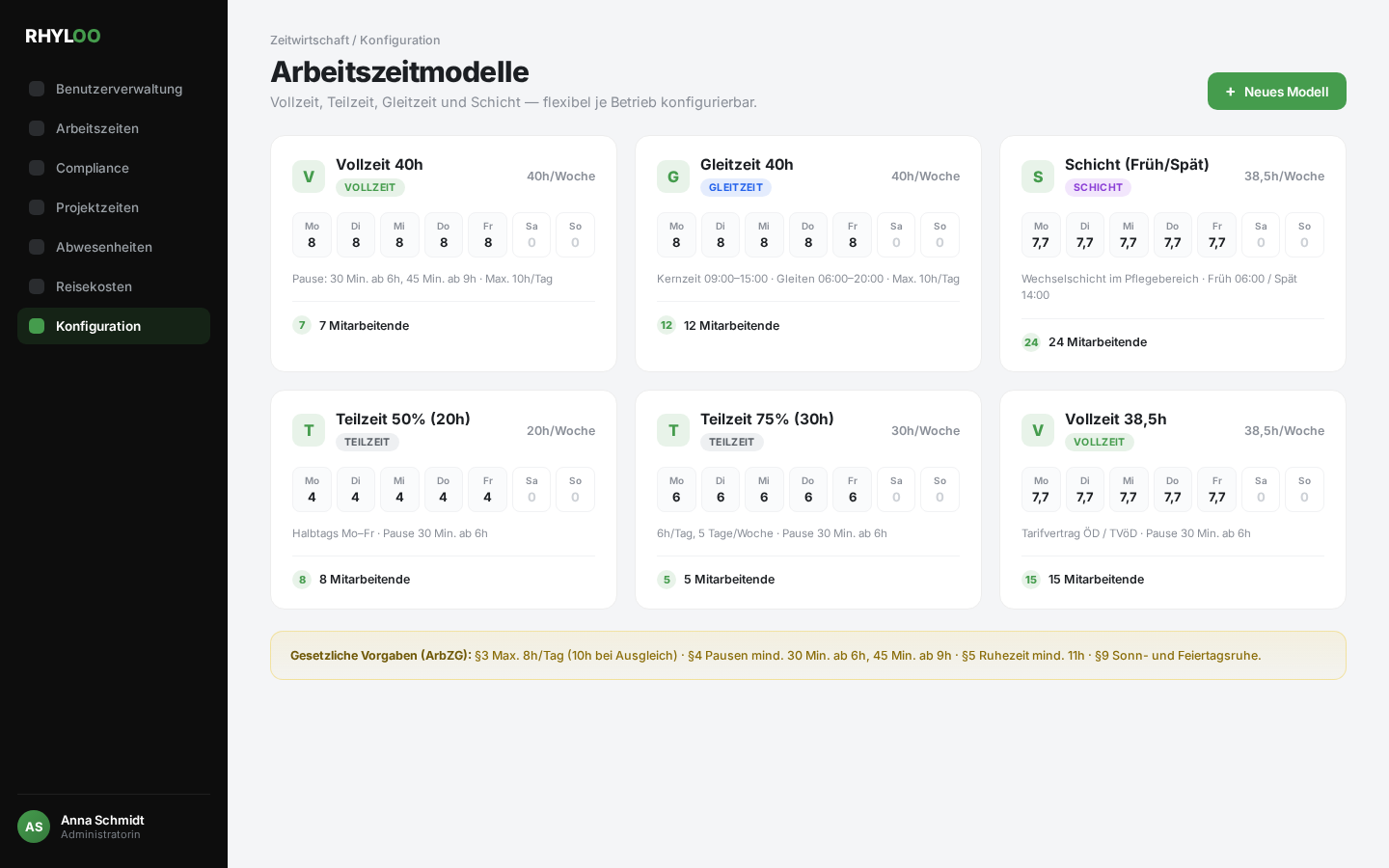Click the Benutzerverwaltung sidebar icon
Image resolution: width=1389 pixels, height=868 pixels.
(37, 89)
